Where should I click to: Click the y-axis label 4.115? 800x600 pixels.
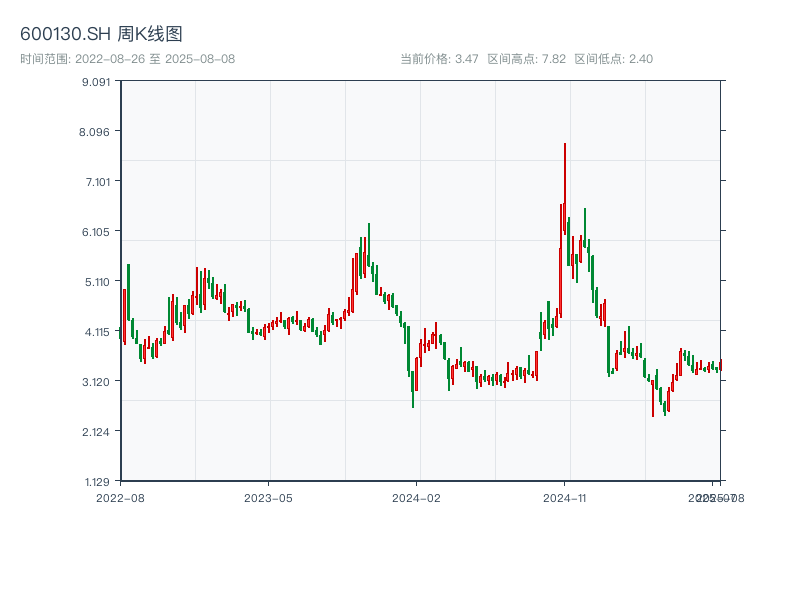tap(97, 332)
